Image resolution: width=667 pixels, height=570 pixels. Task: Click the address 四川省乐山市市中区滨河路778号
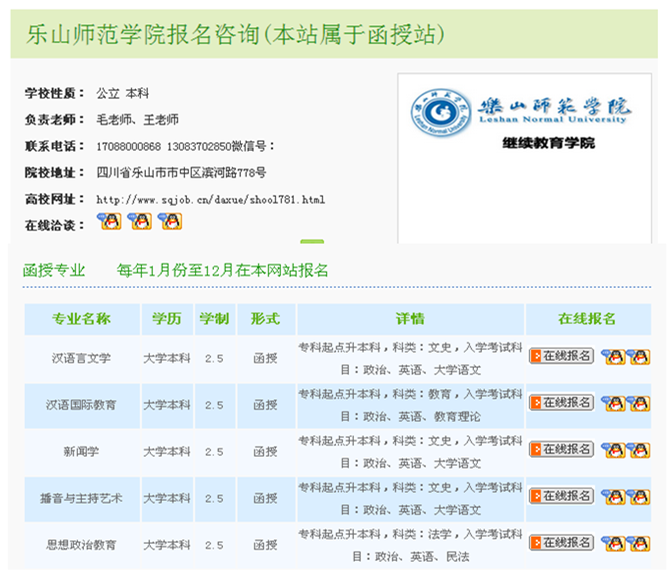tap(181, 173)
